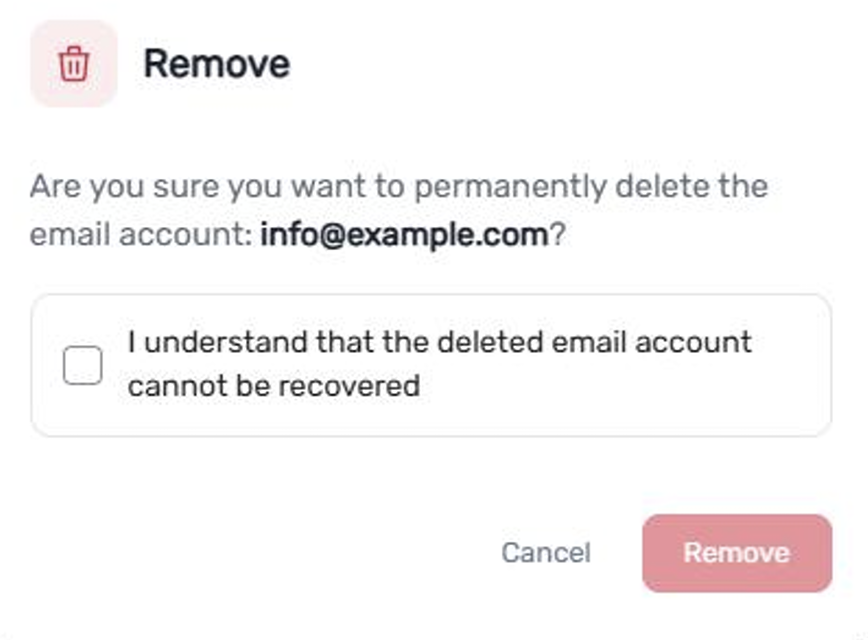The image size is (868, 640).
Task: Click the 'email account:' label text
Action: click(141, 234)
